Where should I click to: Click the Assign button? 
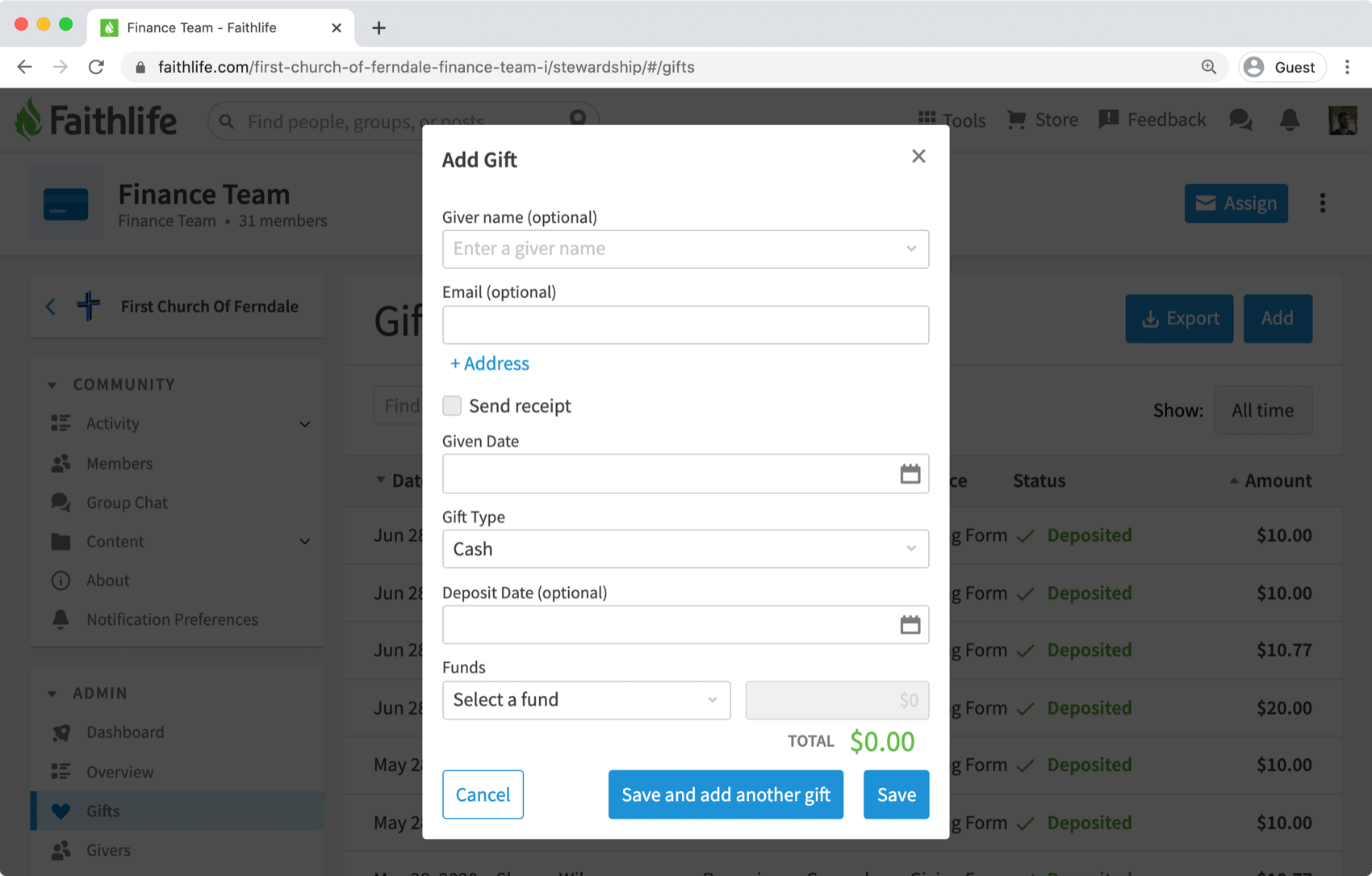1236,203
